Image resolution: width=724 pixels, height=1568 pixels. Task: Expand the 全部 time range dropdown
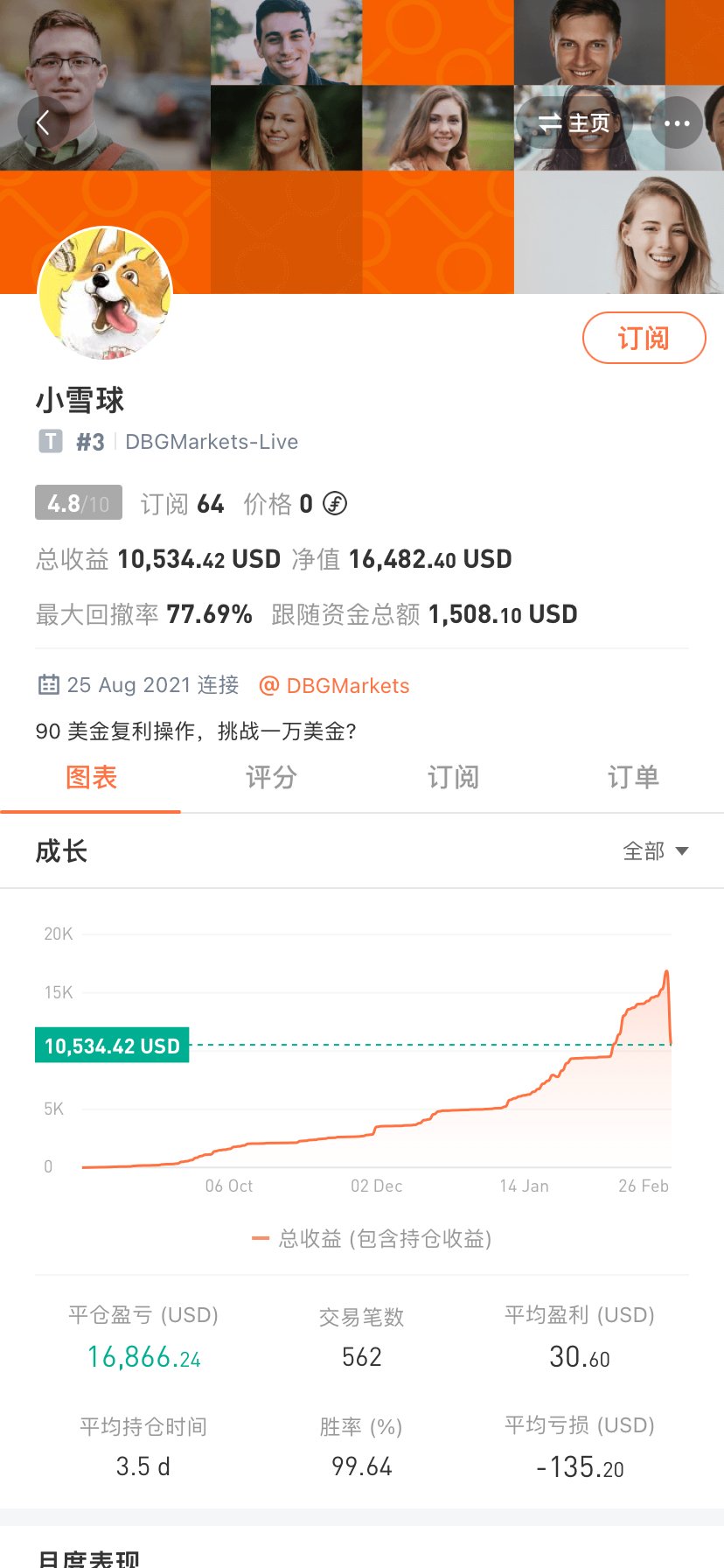tap(656, 850)
